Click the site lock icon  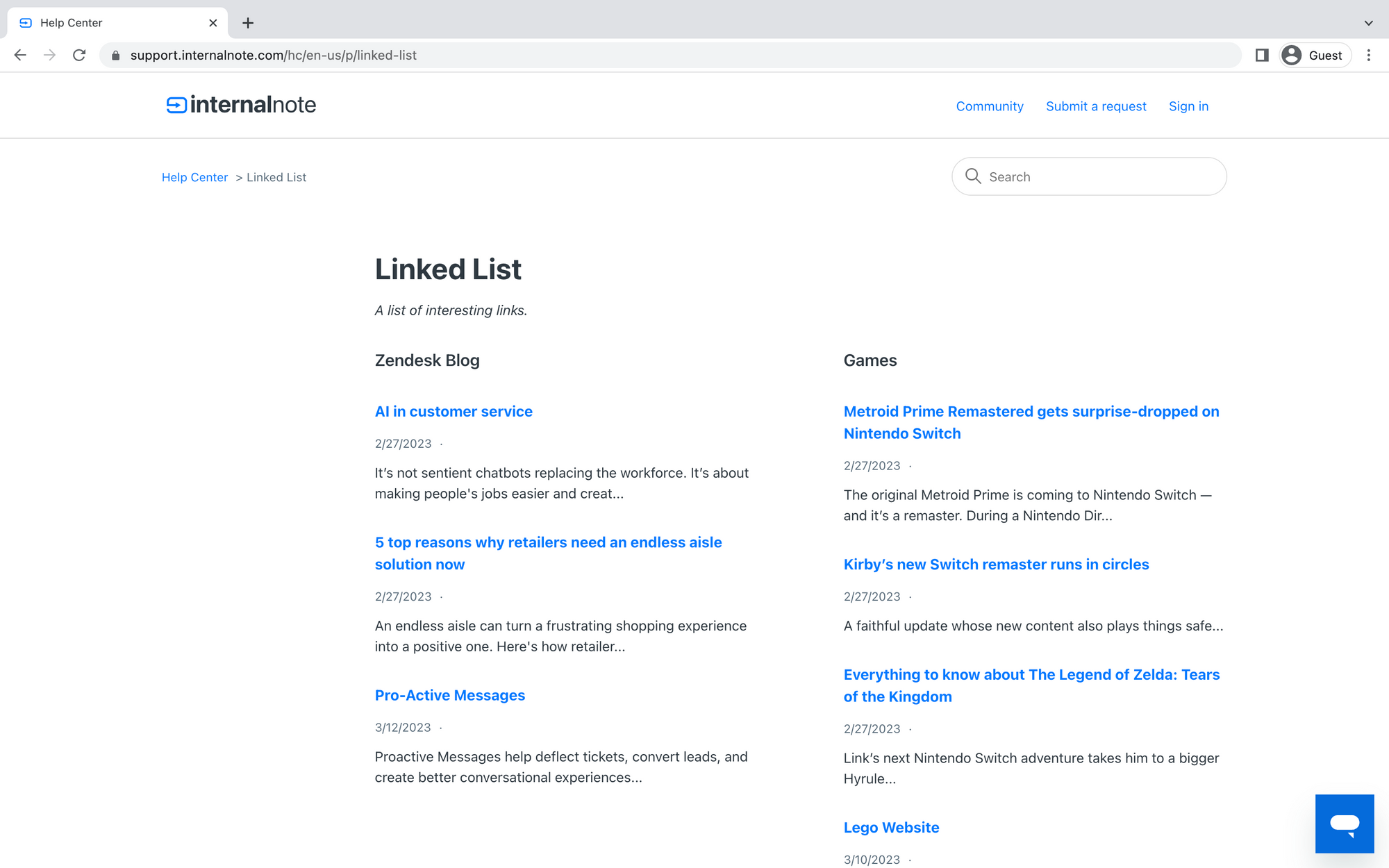click(116, 56)
